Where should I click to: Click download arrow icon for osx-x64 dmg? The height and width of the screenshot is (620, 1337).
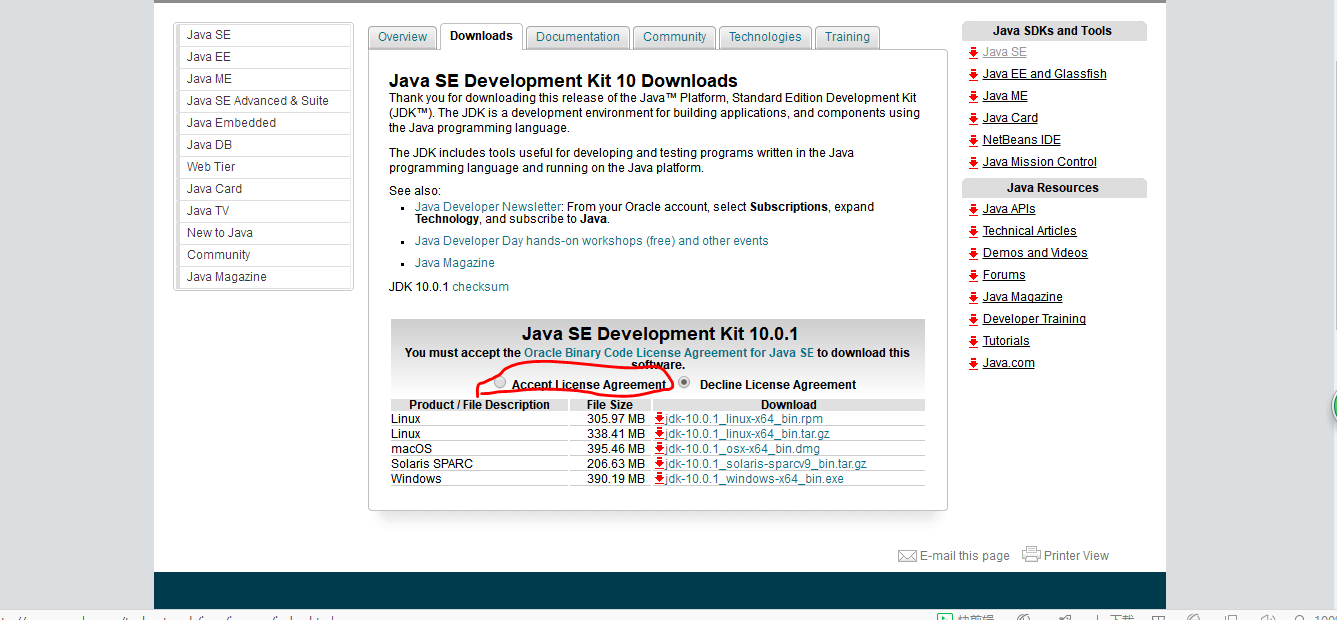(660, 449)
